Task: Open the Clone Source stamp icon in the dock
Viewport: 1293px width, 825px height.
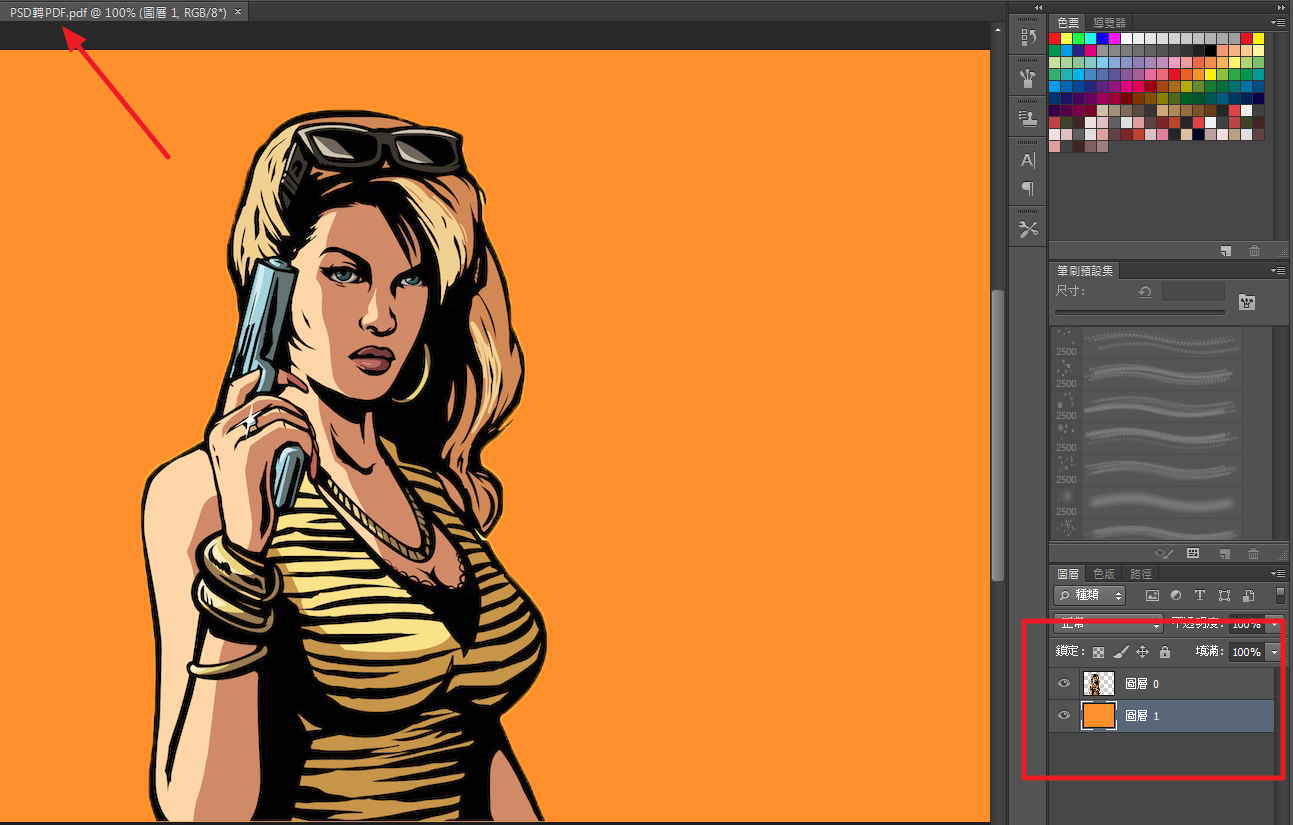Action: tap(1027, 119)
